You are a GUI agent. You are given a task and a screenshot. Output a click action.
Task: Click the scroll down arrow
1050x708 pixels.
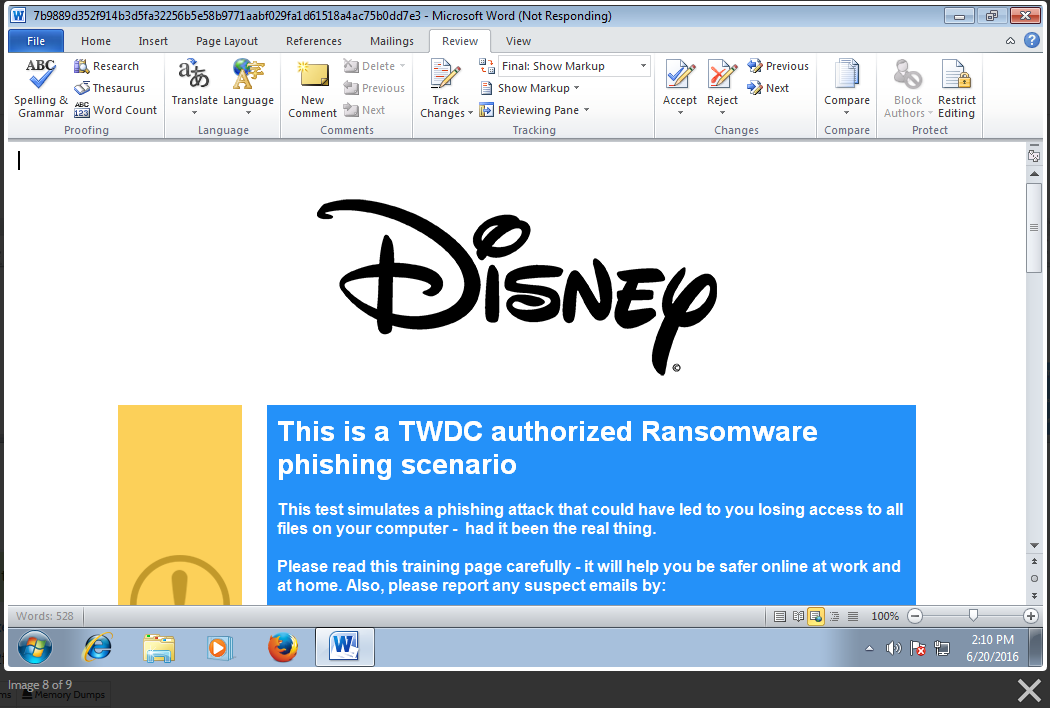pyautogui.click(x=1034, y=547)
